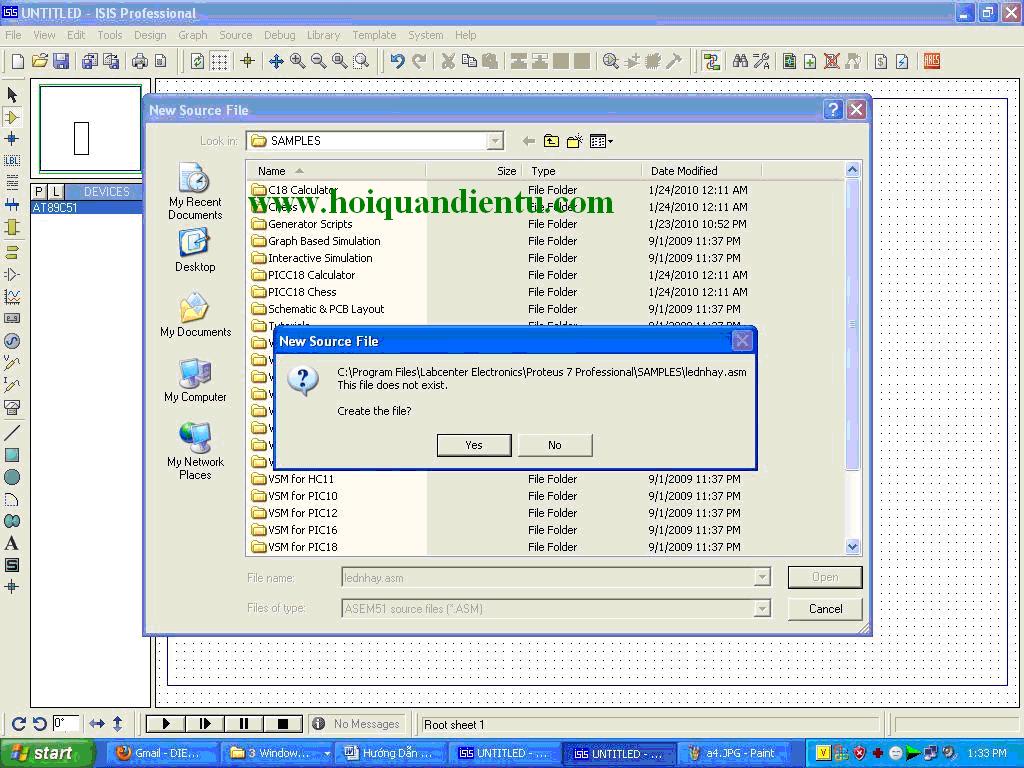Click No in the create file prompt
Viewport: 1024px width, 768px height.
coord(555,445)
